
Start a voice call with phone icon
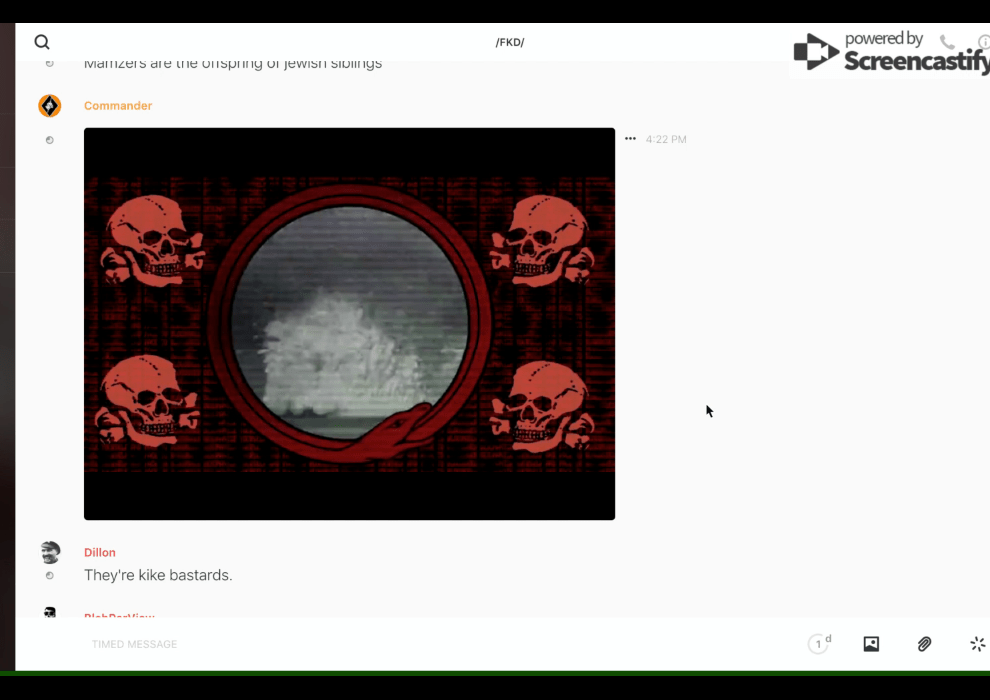(947, 42)
